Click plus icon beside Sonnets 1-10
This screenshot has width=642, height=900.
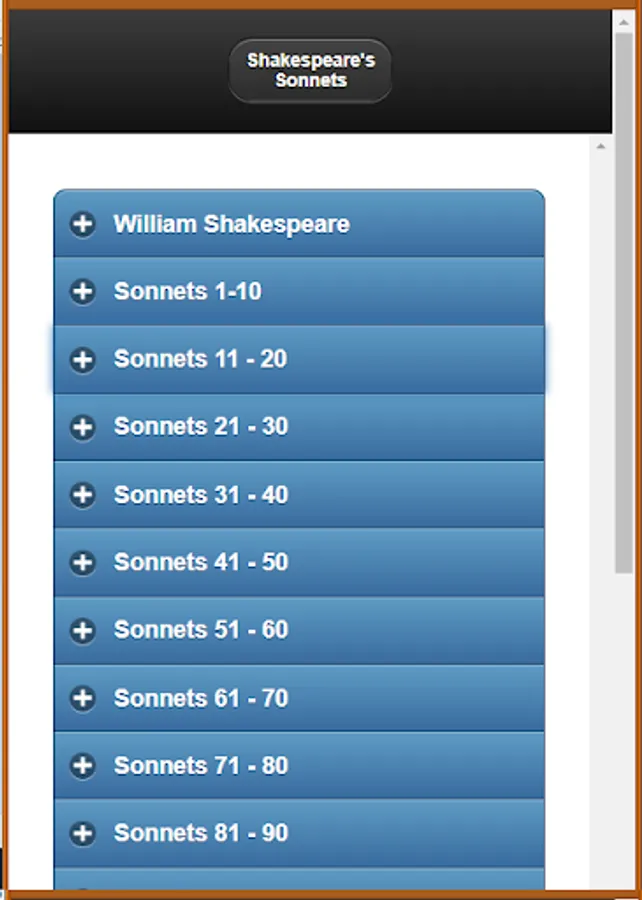coord(83,292)
